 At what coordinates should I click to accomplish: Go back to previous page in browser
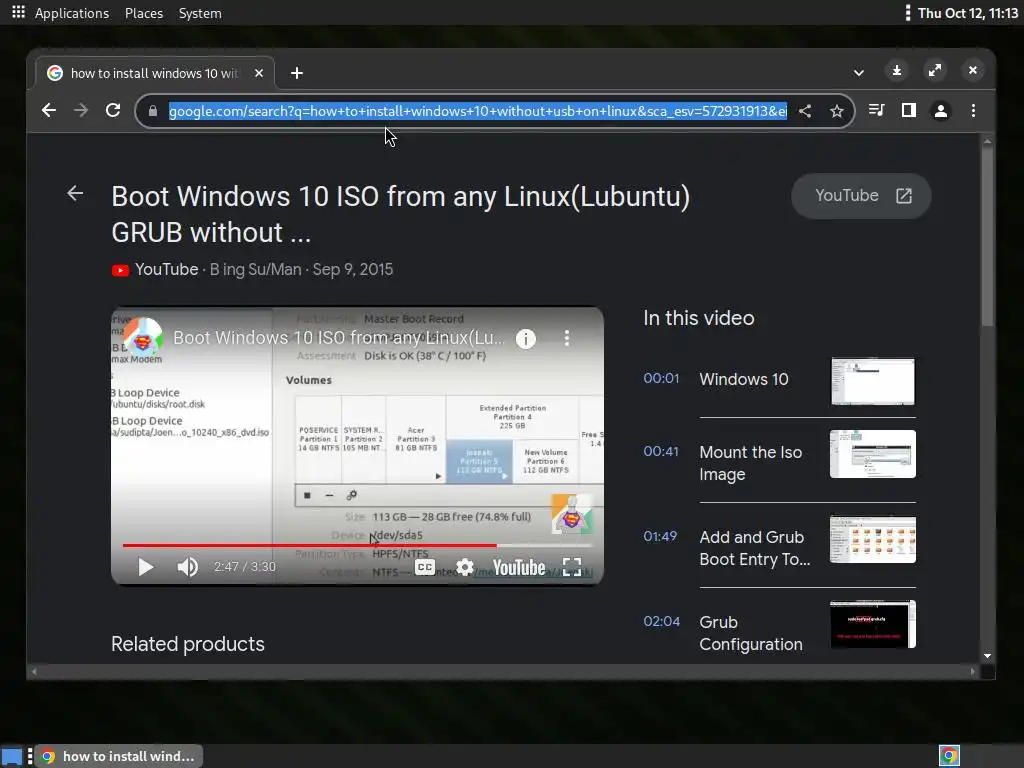tap(49, 110)
